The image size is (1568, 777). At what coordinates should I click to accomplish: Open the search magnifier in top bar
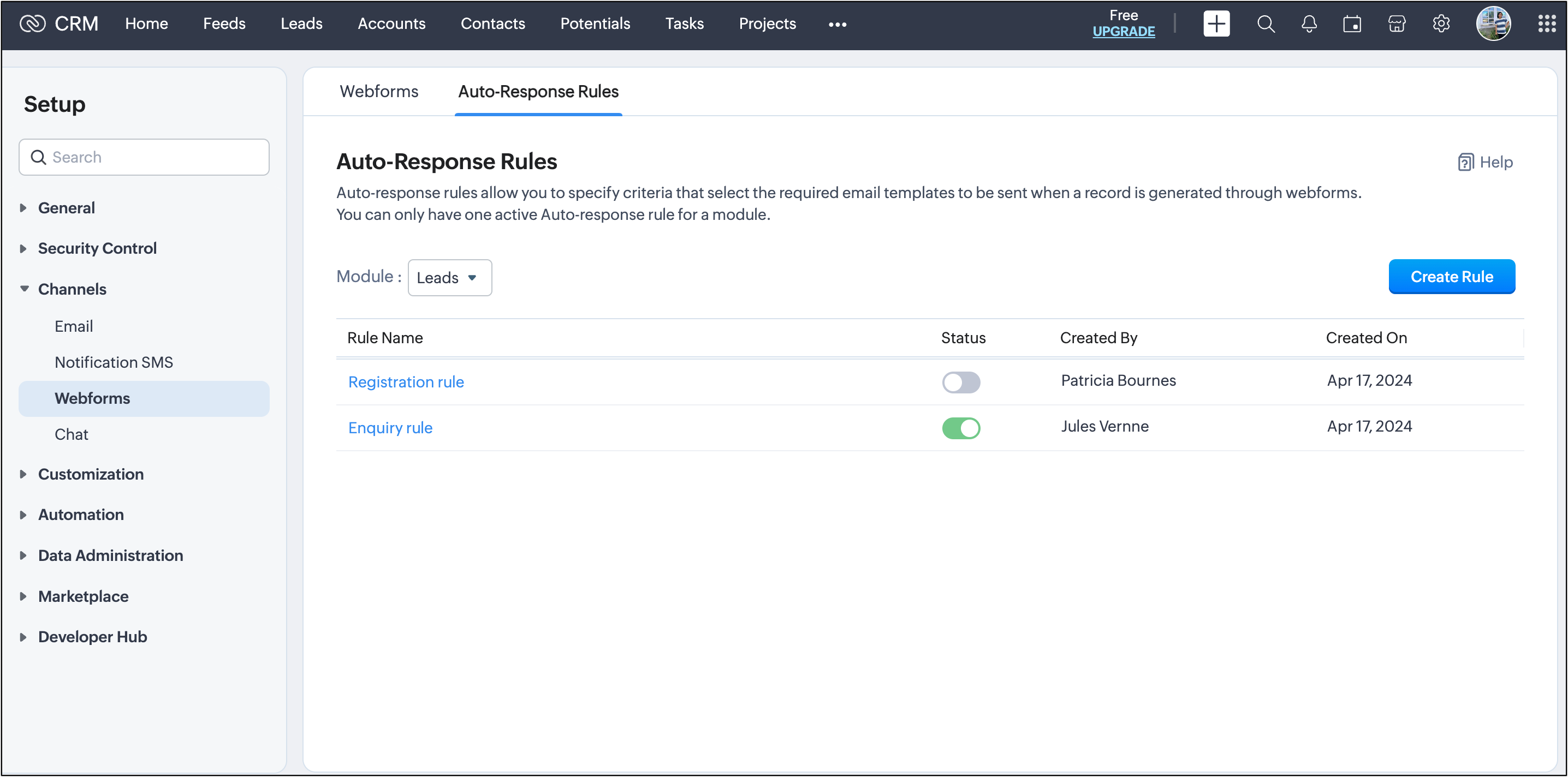click(x=1266, y=25)
